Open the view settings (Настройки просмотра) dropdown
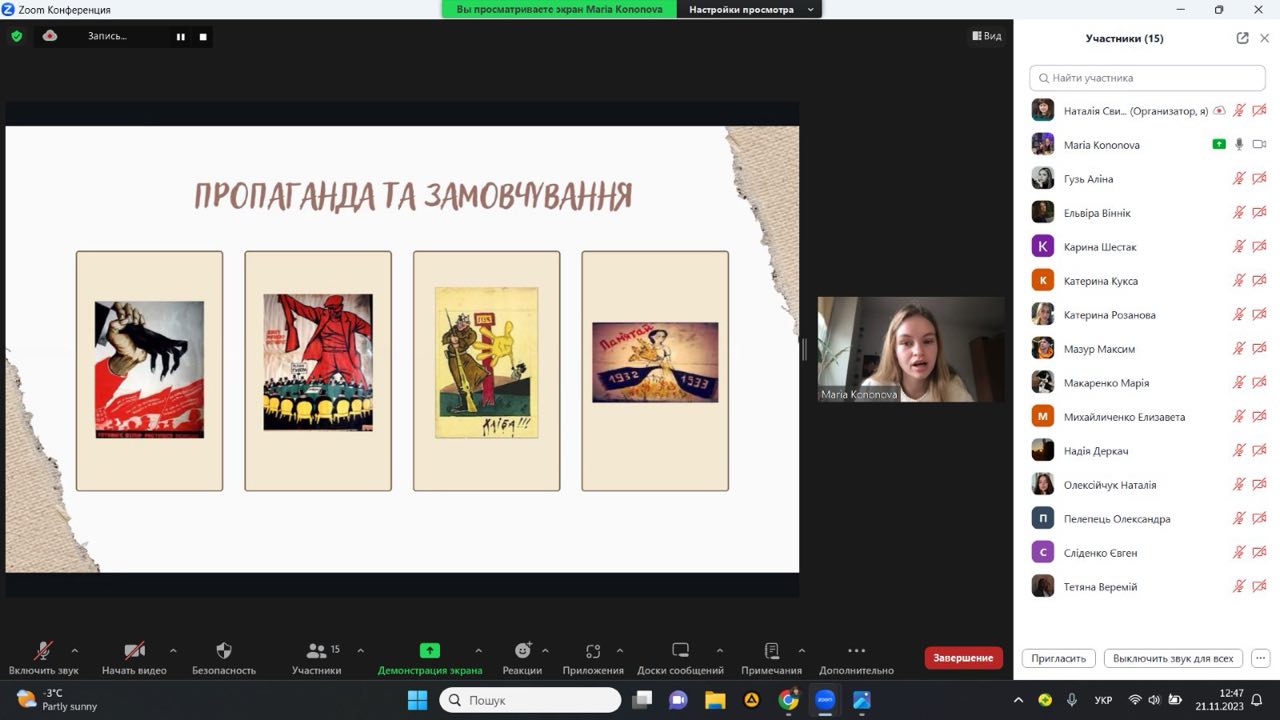 click(749, 9)
